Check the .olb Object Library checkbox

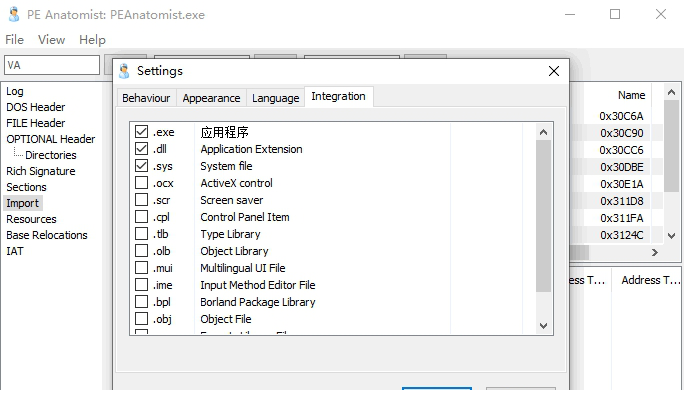[x=141, y=251]
